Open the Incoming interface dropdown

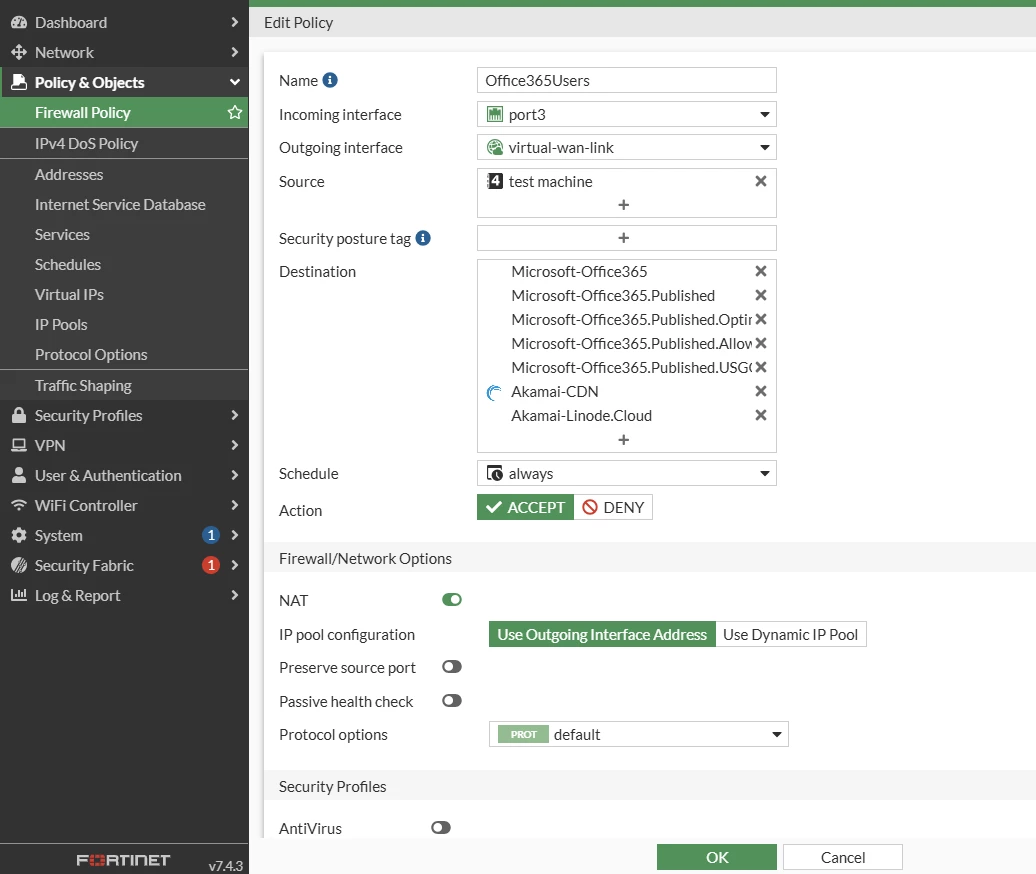click(626, 114)
